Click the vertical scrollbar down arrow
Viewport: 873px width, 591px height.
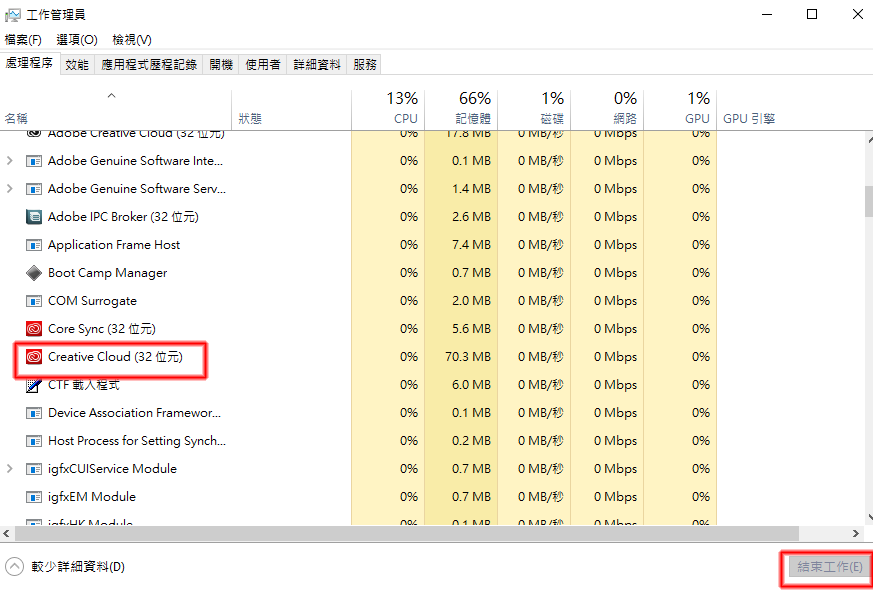(x=868, y=518)
